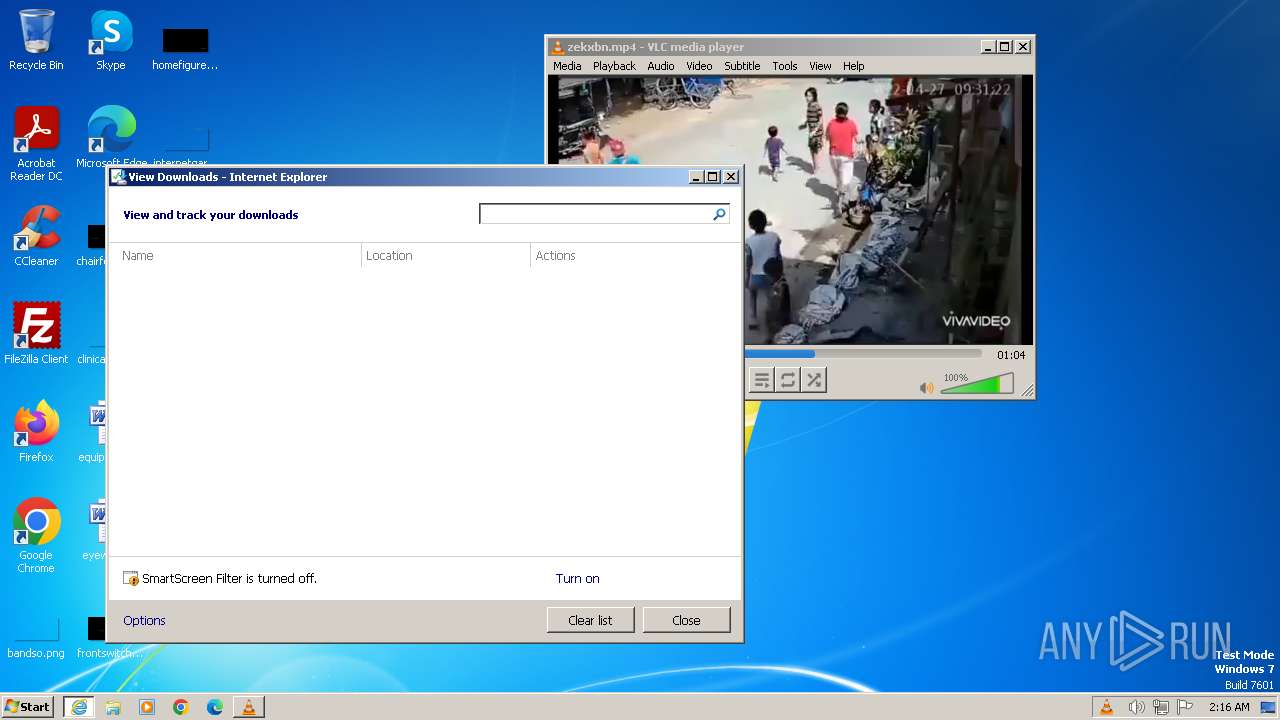Adjust the VLC volume slider
Screen dimensions: 1280x720
coord(977,384)
